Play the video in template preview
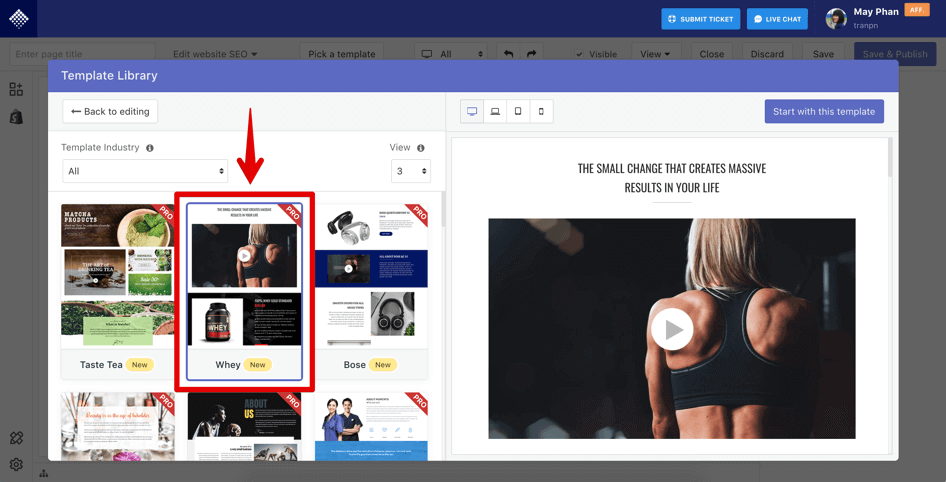This screenshot has width=946, height=482. tap(671, 329)
